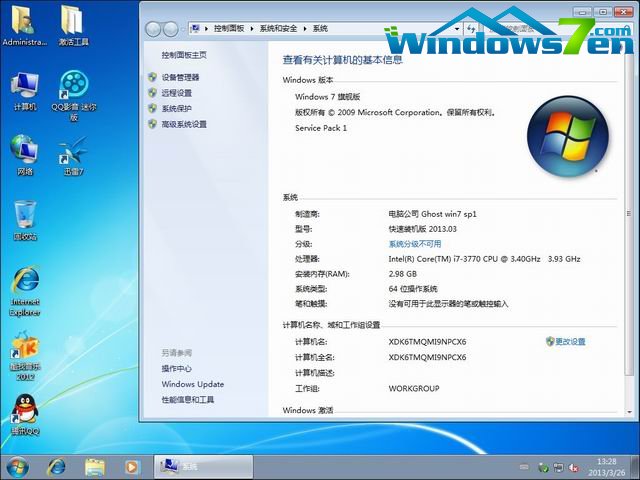
Task: Click the 更改设置 link for computer name
Action: tap(570, 342)
